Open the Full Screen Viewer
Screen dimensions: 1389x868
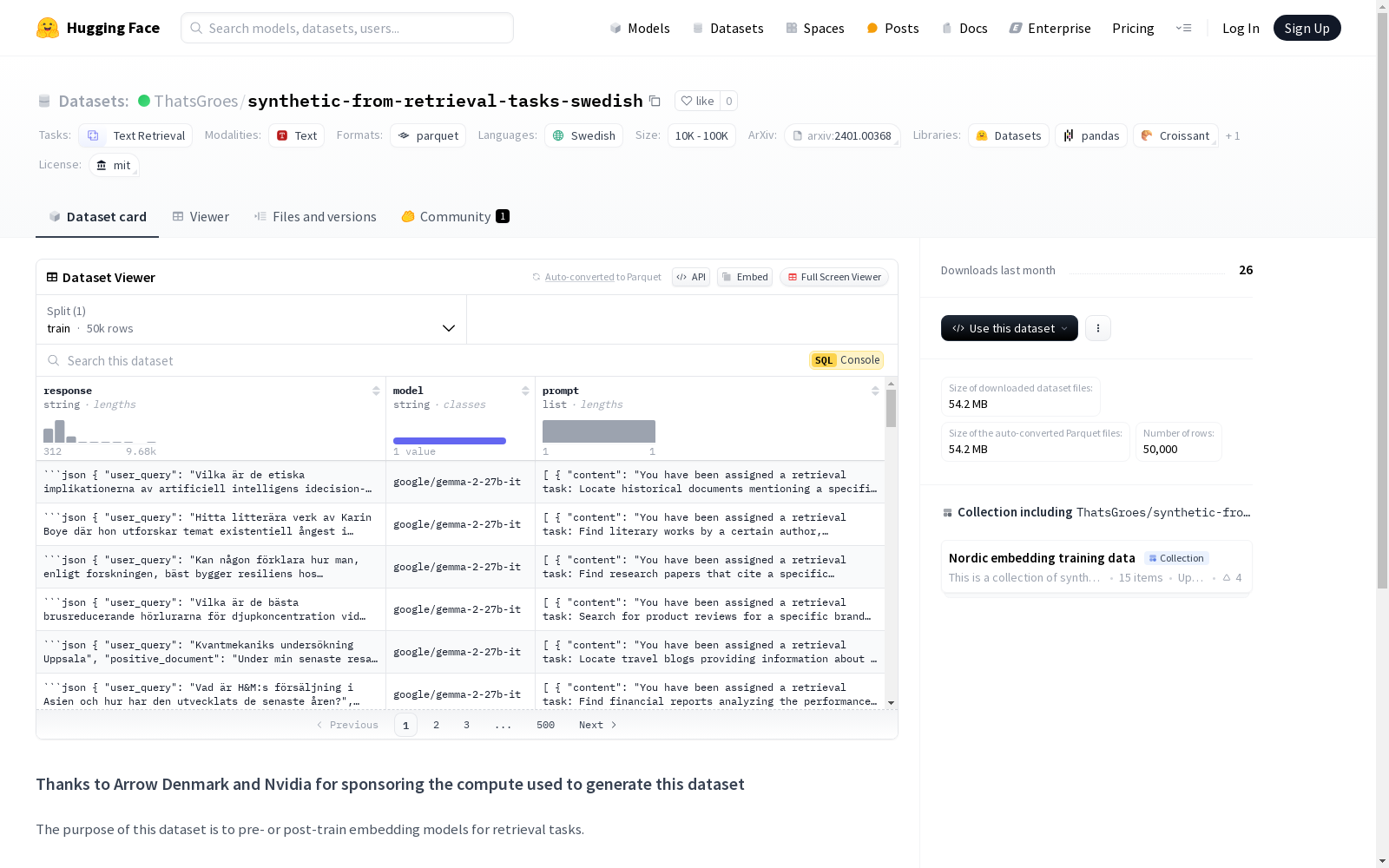click(834, 277)
